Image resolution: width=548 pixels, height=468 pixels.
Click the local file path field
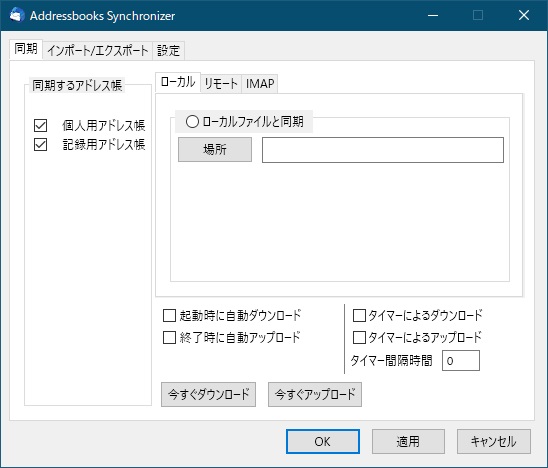383,150
